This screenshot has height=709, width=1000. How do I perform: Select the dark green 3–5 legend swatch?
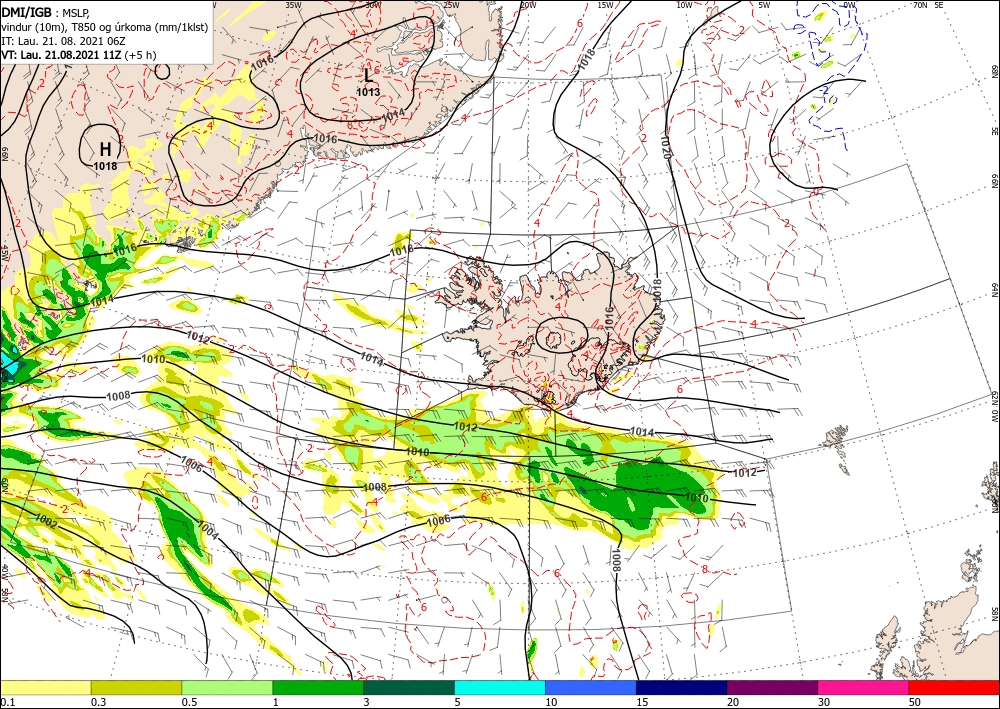tap(409, 687)
